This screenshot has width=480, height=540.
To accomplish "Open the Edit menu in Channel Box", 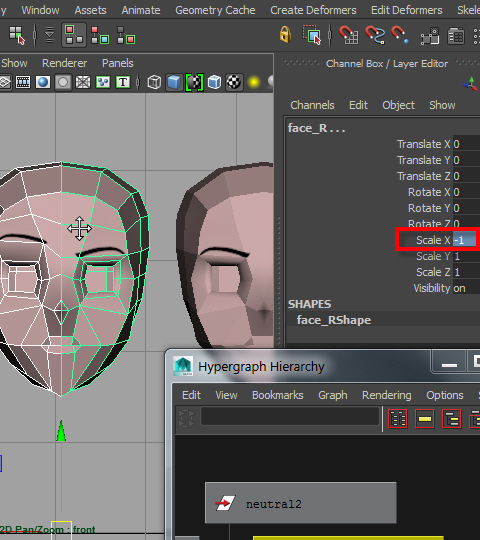I will pyautogui.click(x=358, y=105).
